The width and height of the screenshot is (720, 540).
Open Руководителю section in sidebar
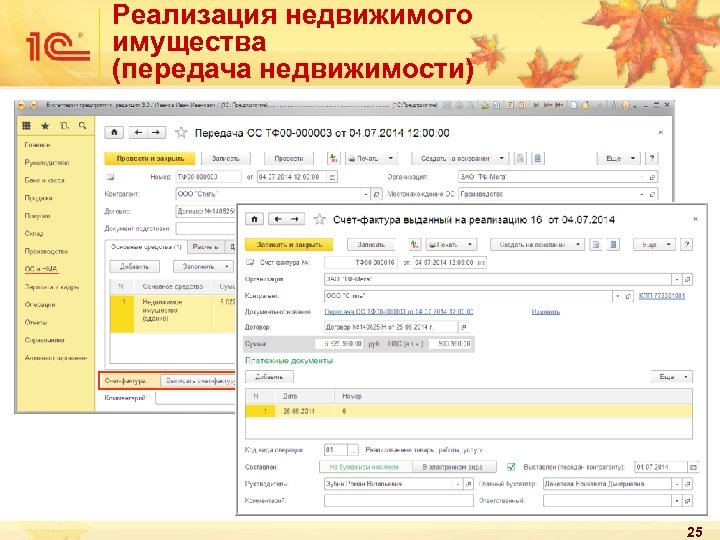pos(47,163)
